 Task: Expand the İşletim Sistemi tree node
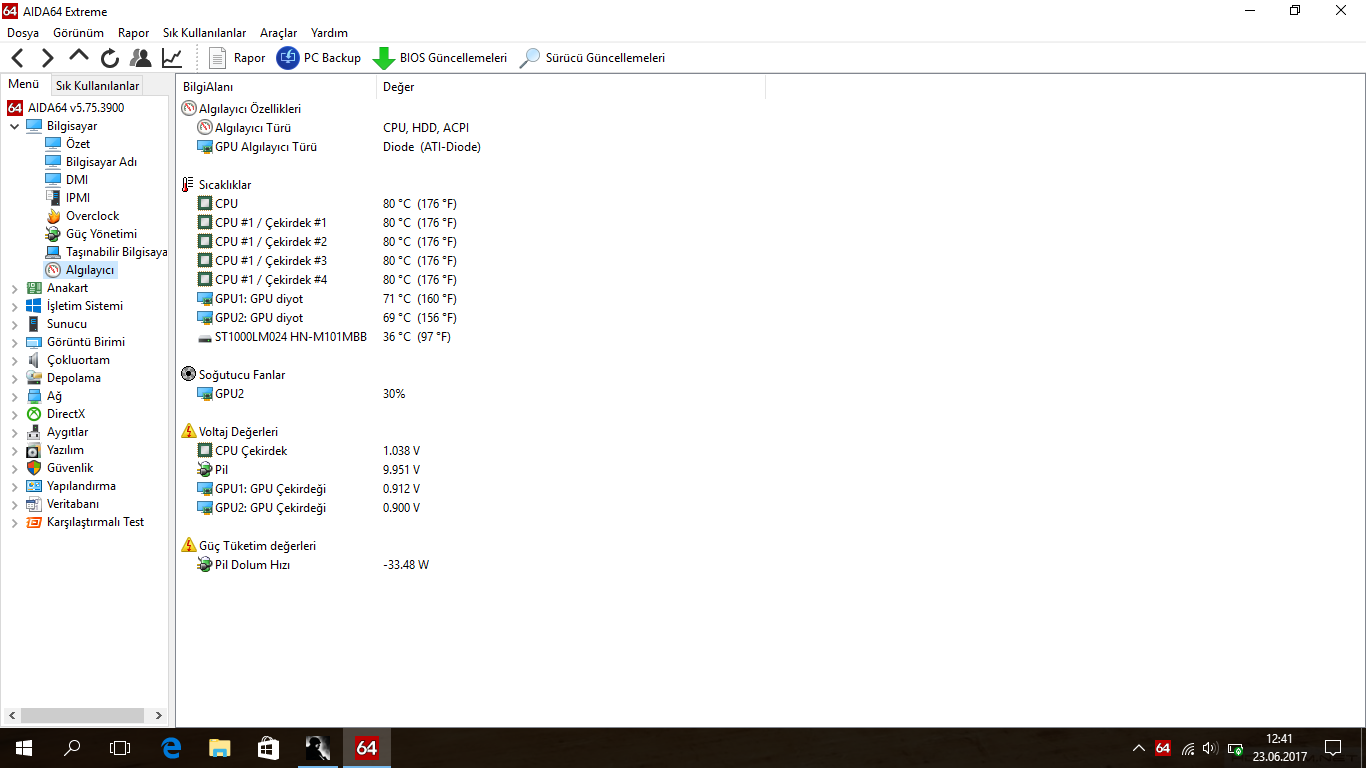pyautogui.click(x=14, y=307)
